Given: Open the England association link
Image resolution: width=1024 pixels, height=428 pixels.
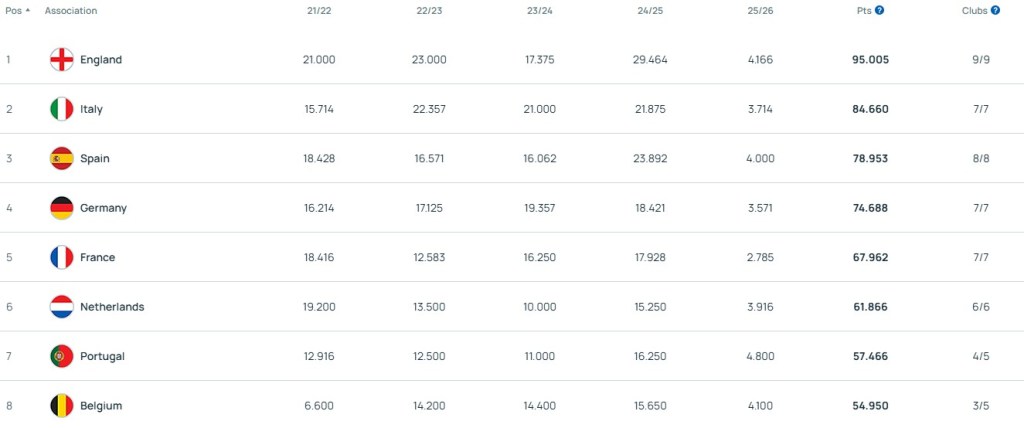Looking at the screenshot, I should coord(101,60).
